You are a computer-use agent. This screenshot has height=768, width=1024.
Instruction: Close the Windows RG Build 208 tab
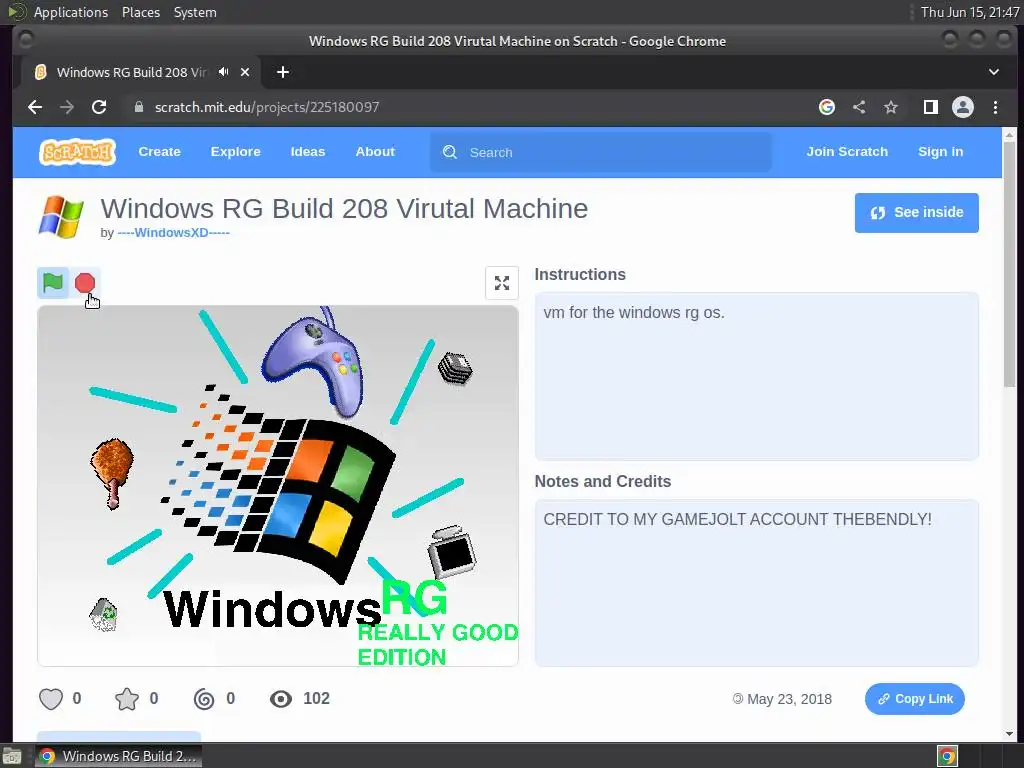[x=245, y=72]
